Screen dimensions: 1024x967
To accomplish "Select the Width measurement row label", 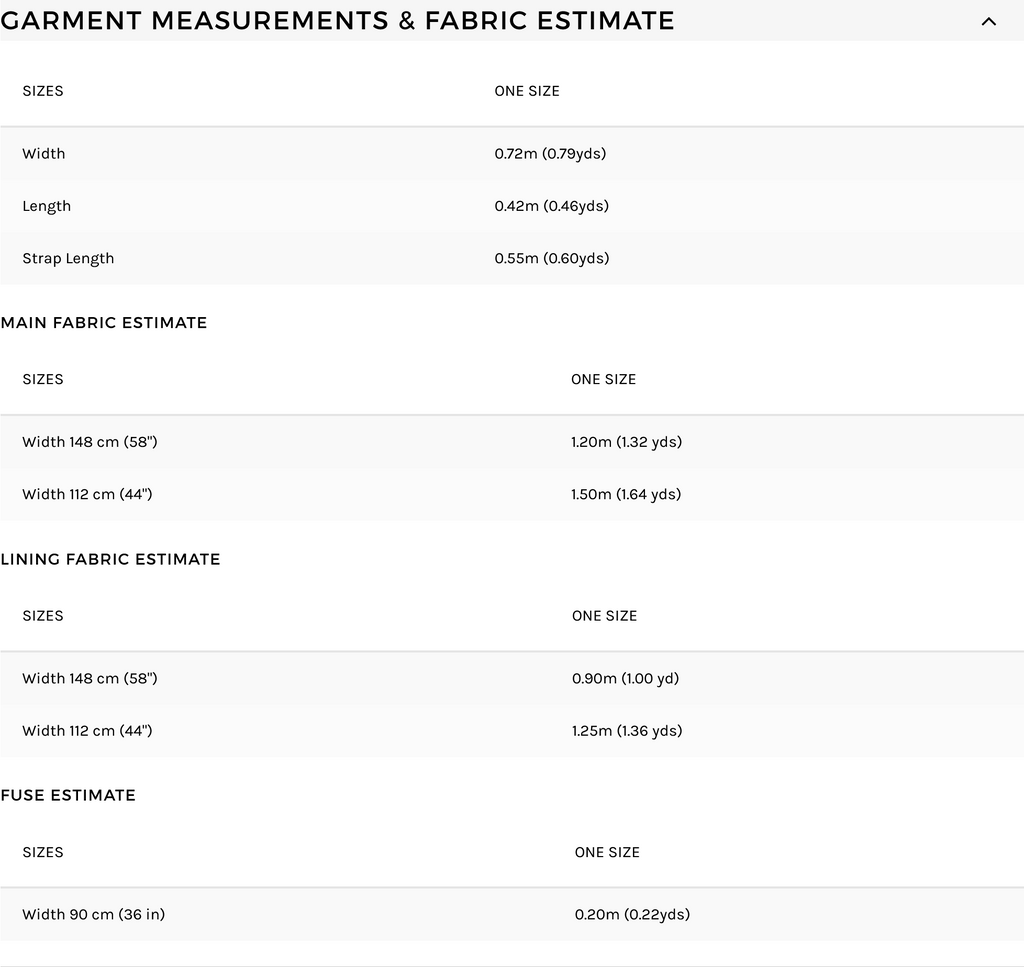I will coord(44,153).
